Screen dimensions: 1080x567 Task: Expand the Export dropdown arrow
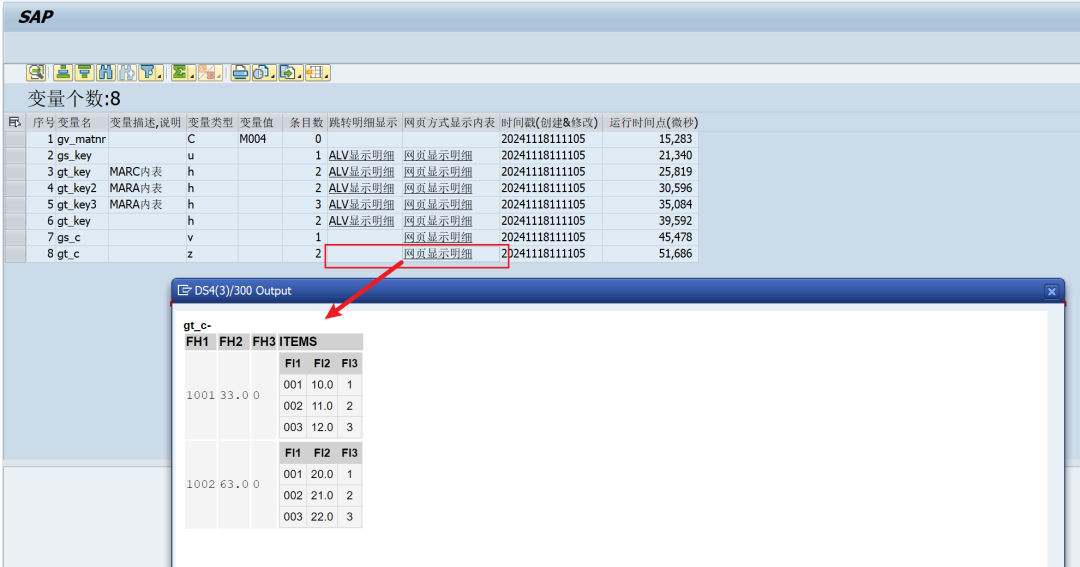[300, 75]
